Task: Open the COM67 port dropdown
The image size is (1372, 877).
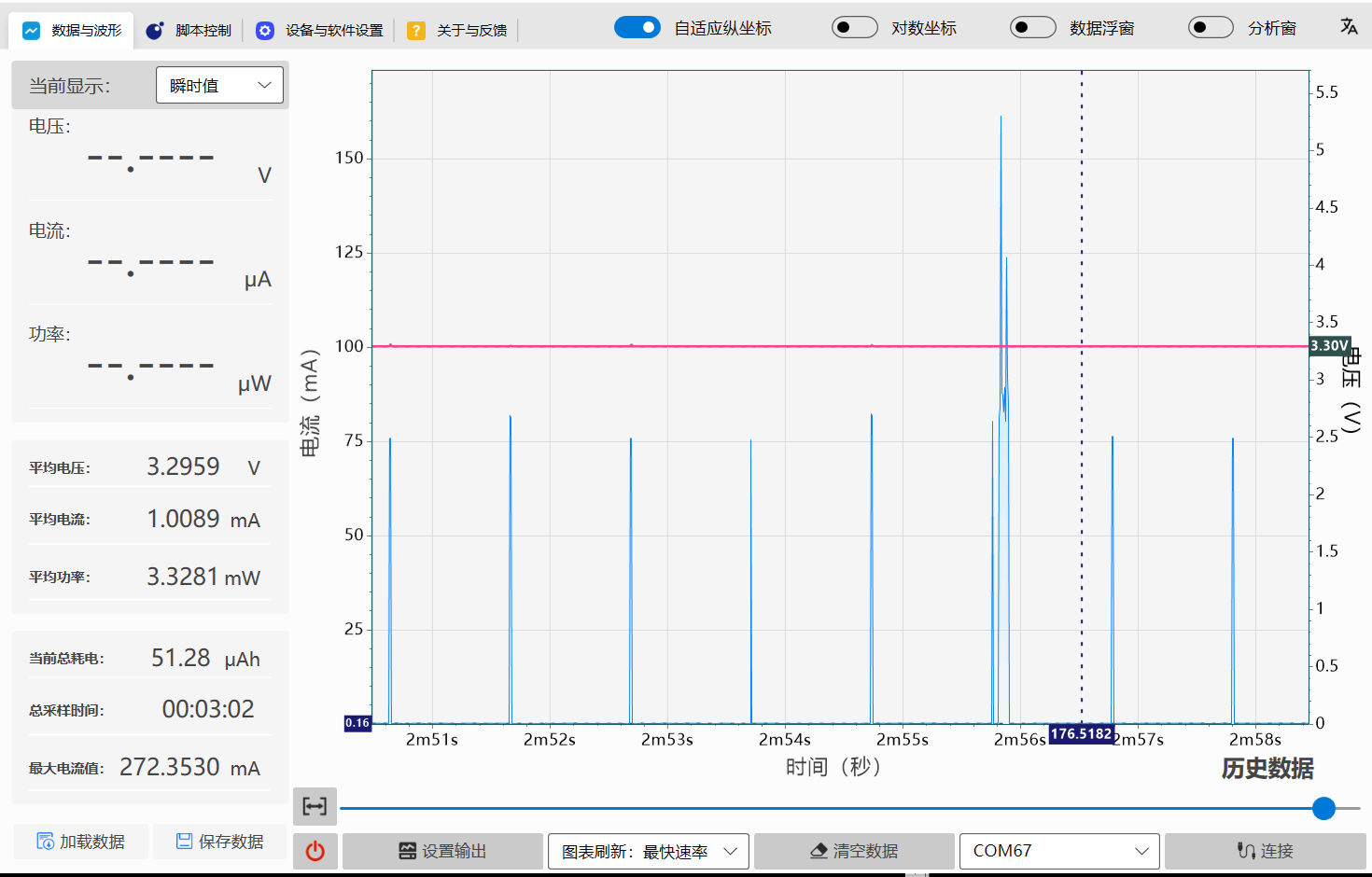Action: pos(1059,851)
